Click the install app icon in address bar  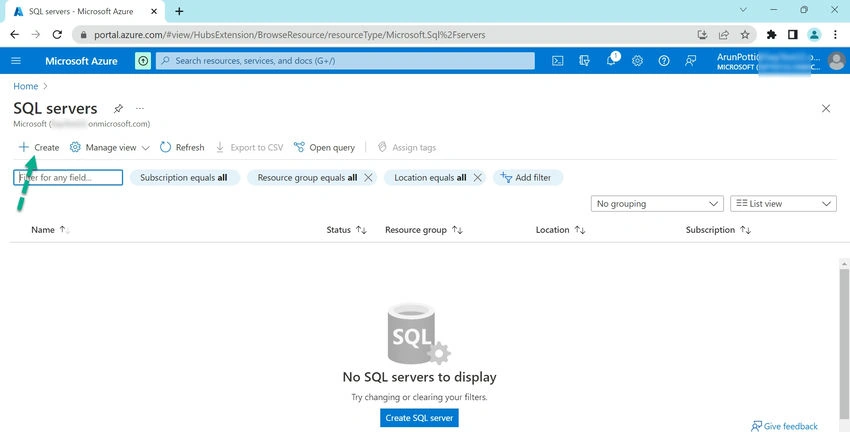pyautogui.click(x=703, y=35)
